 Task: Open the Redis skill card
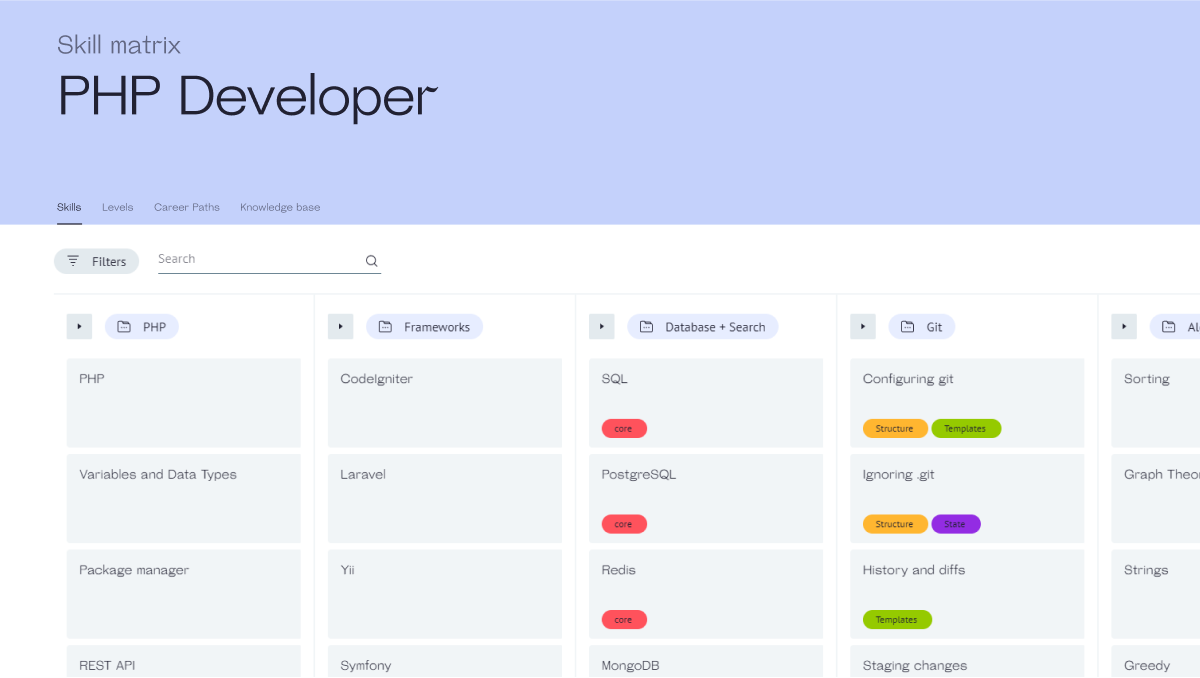pyautogui.click(x=706, y=594)
